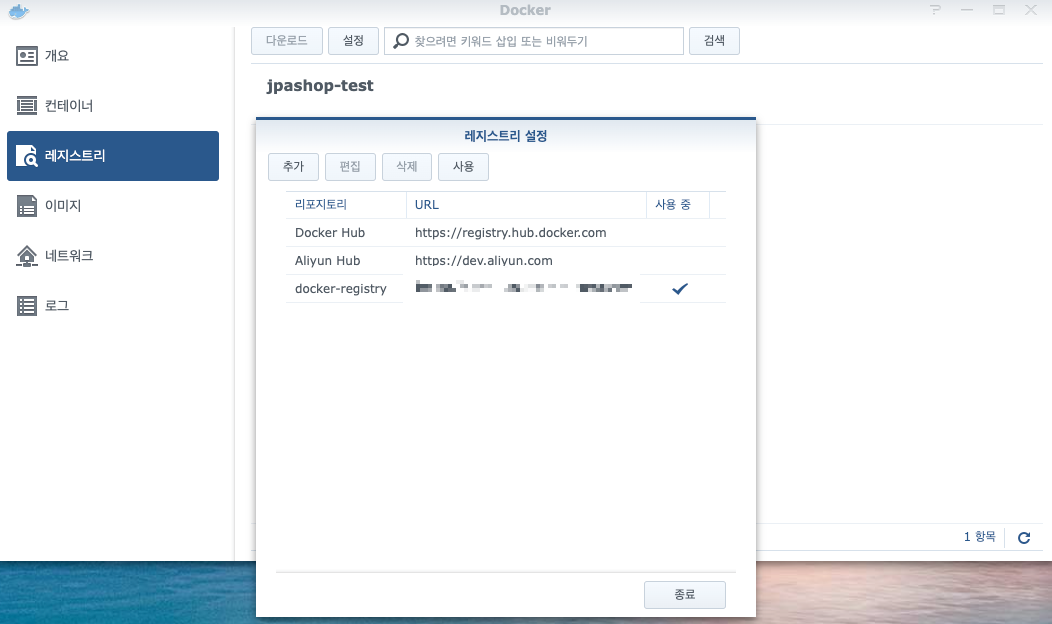Click the refresh icon next to 1 항목

(1024, 537)
